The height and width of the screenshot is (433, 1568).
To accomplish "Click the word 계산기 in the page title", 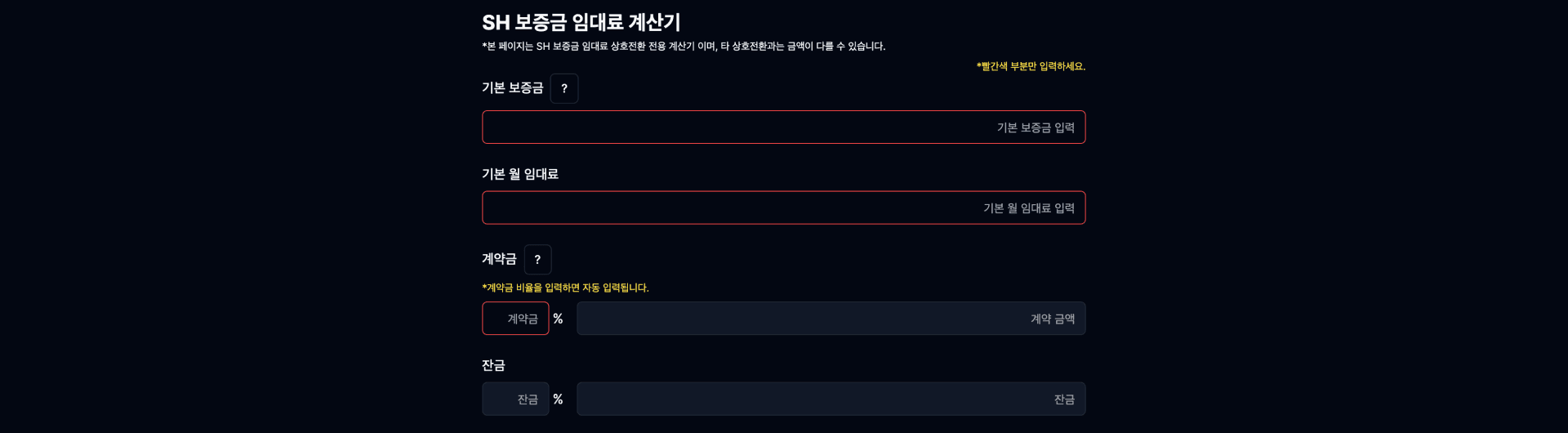I will click(654, 22).
